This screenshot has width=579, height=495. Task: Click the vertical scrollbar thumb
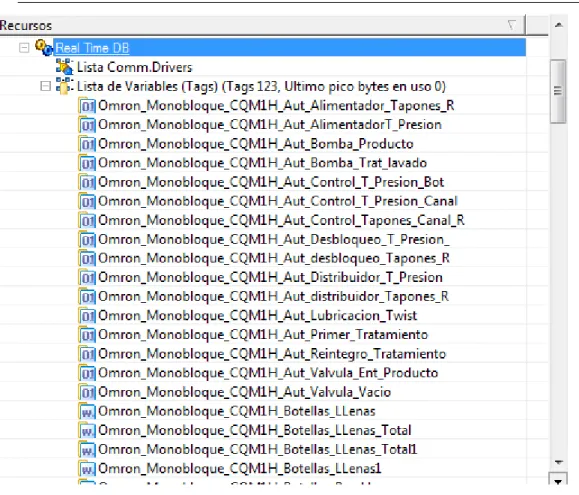click(x=558, y=91)
